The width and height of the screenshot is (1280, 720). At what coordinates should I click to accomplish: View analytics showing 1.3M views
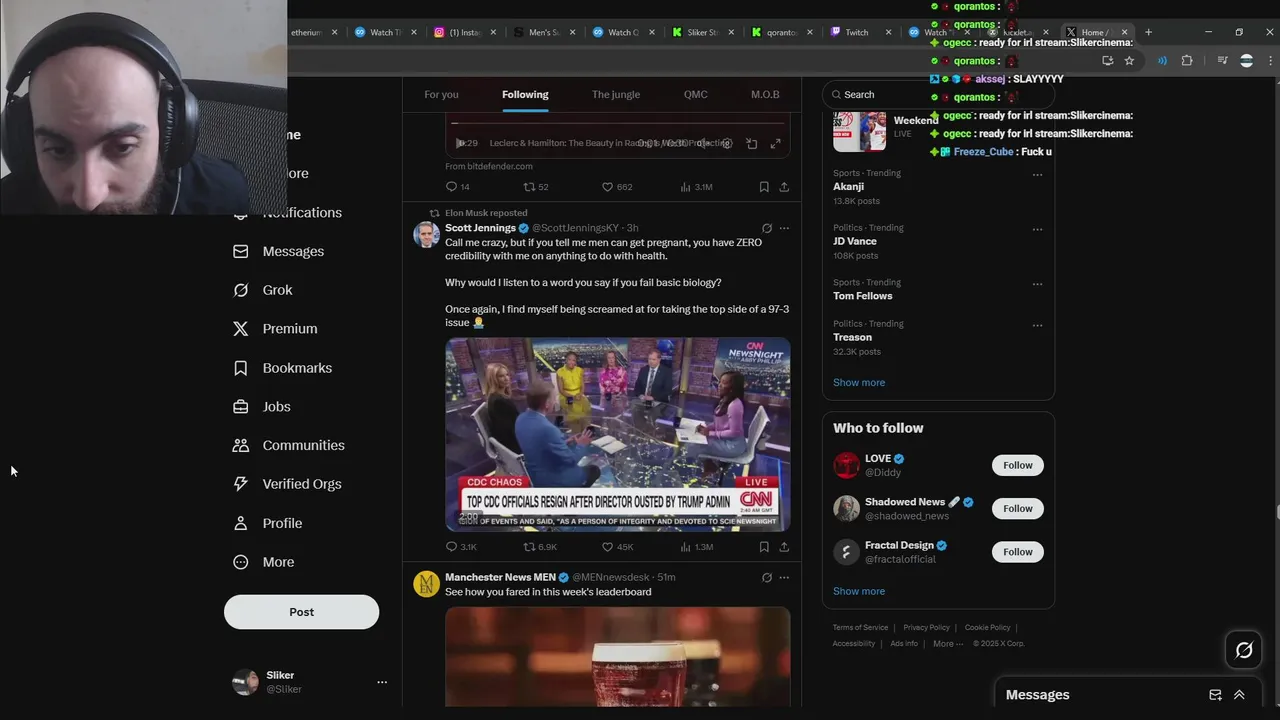696,547
